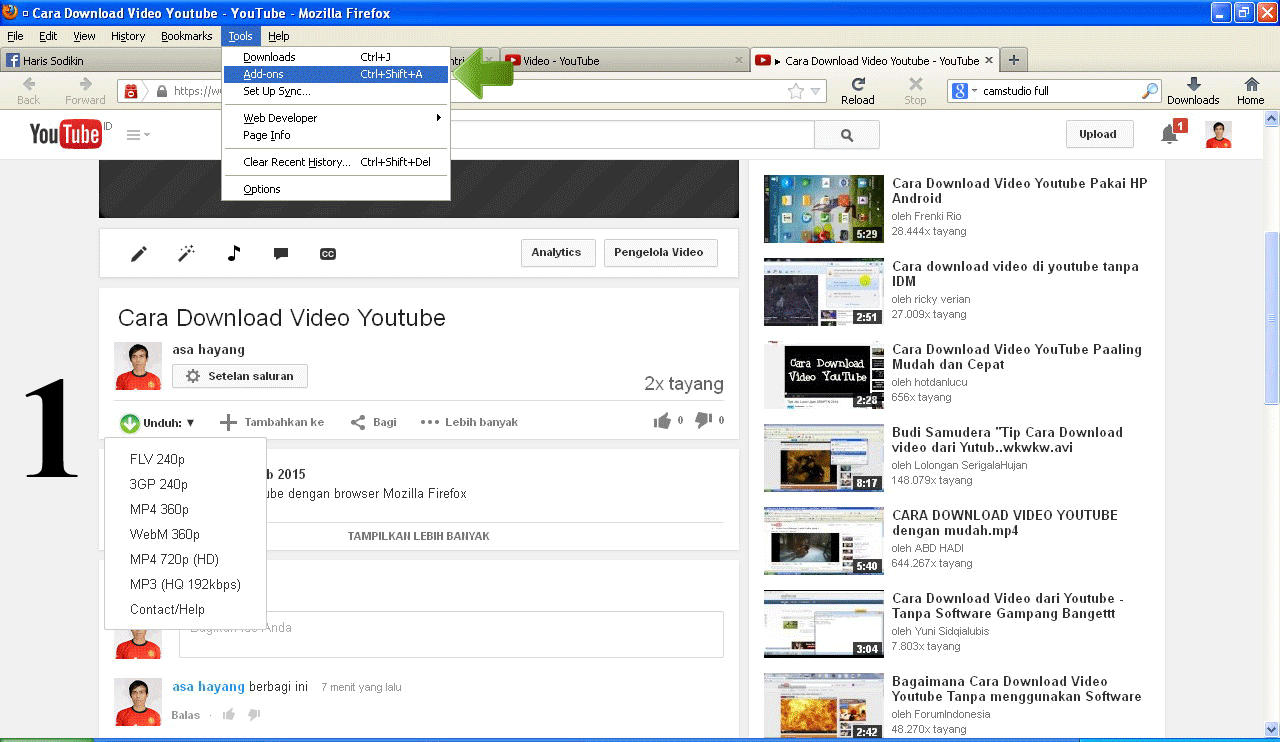The image size is (1280, 742).
Task: Open the 8:17 Budi Samudera video thumbnail
Action: tap(824, 458)
